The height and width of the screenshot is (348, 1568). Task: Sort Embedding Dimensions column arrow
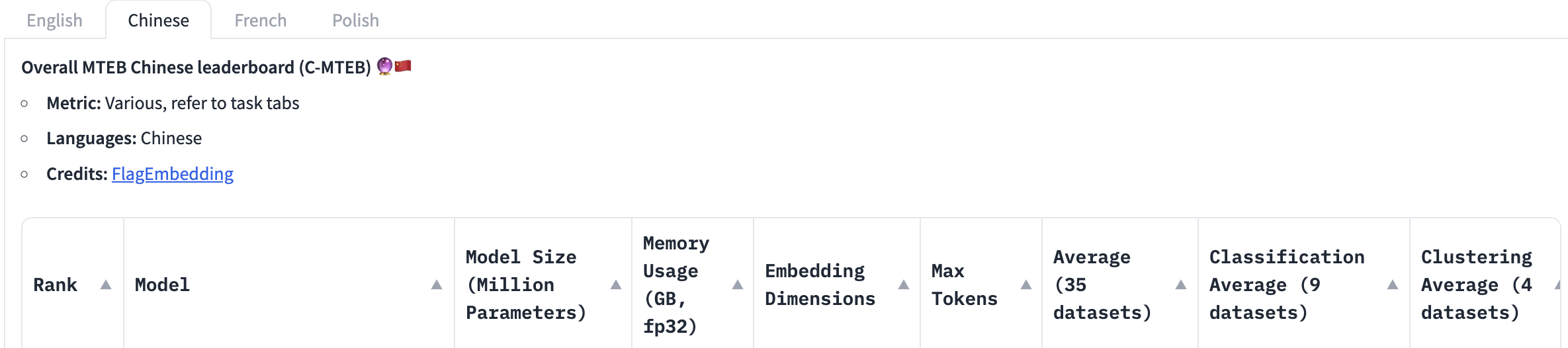tap(904, 284)
